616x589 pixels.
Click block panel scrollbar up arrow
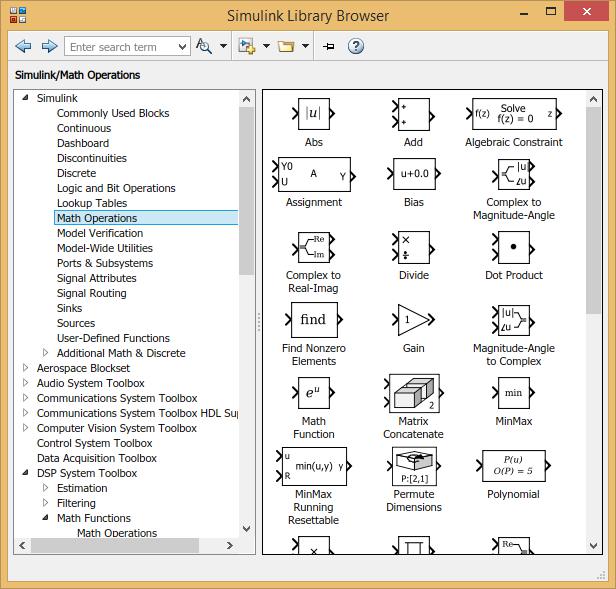[593, 99]
